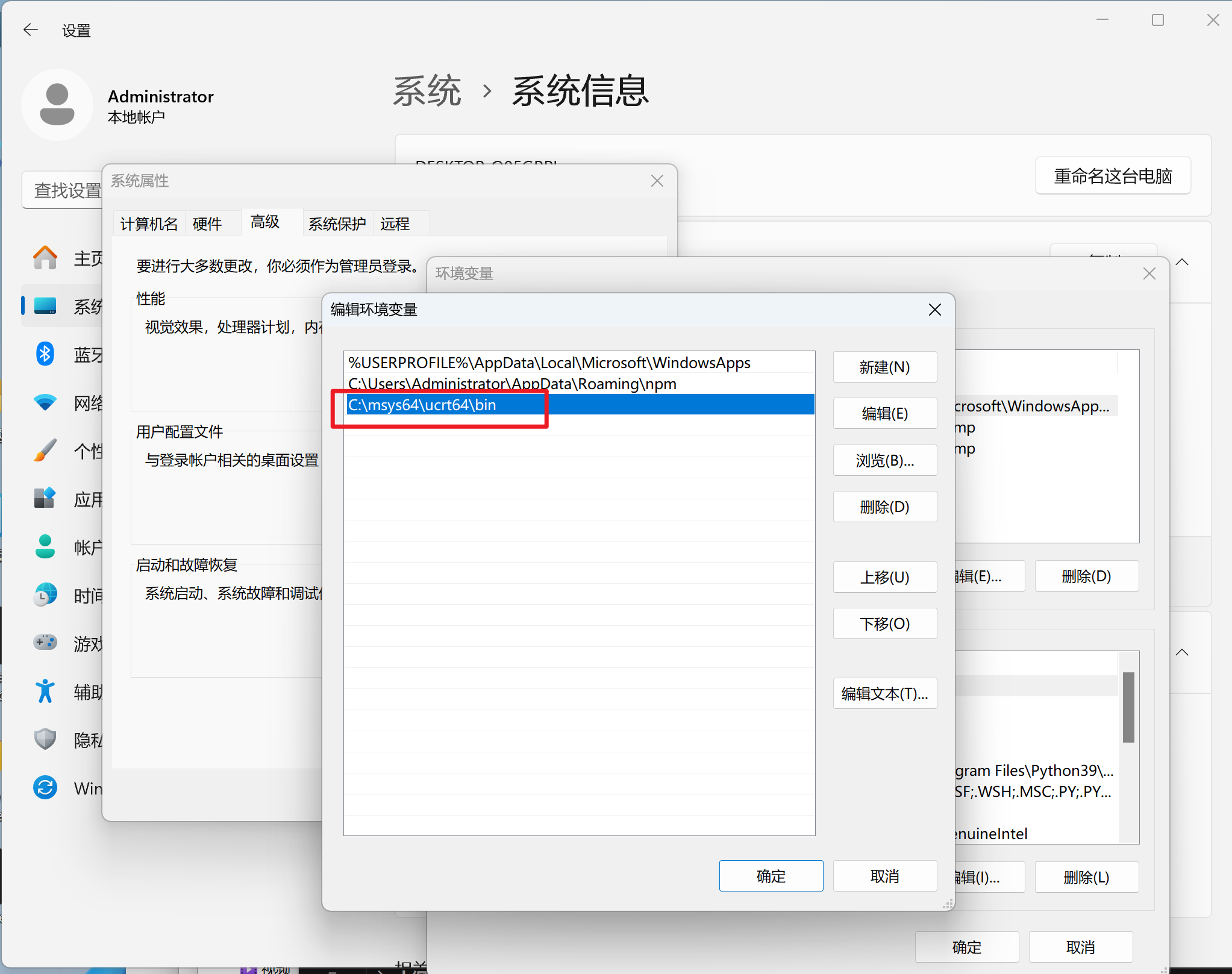Image resolution: width=1232 pixels, height=974 pixels.
Task: Select WindowsApp... user variable row
Action: [x=1036, y=406]
